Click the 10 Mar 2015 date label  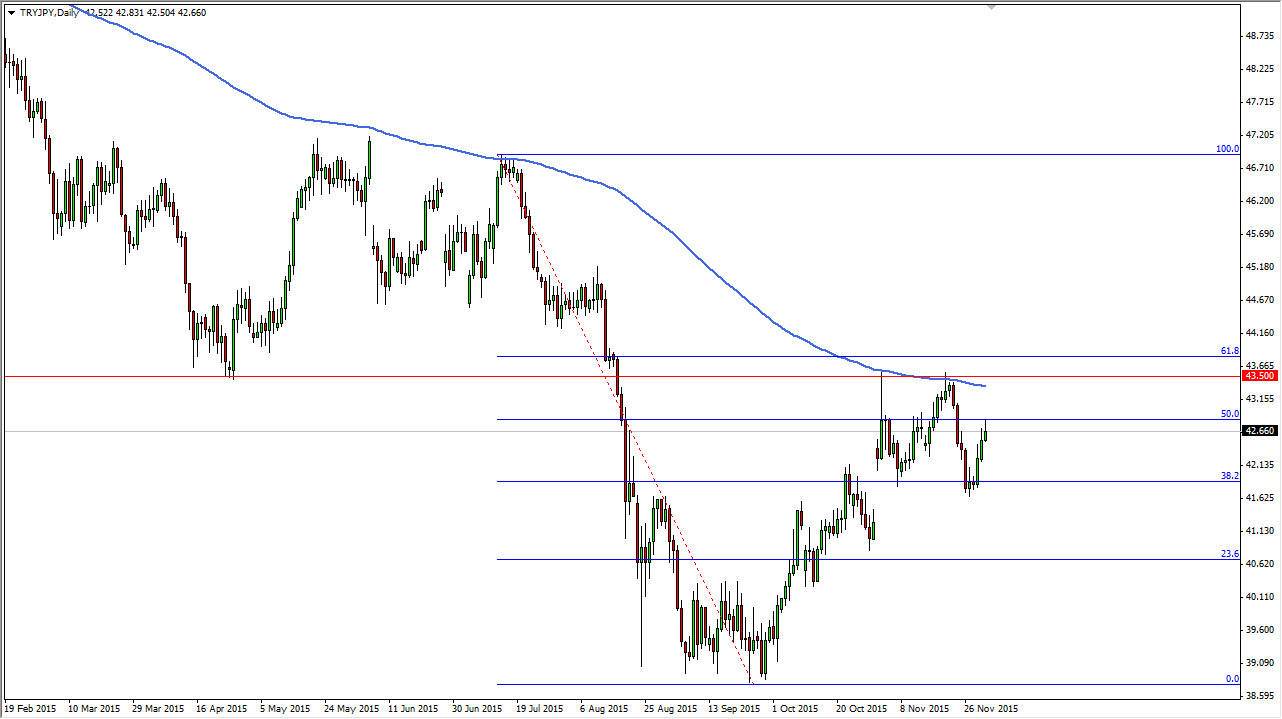coord(94,709)
